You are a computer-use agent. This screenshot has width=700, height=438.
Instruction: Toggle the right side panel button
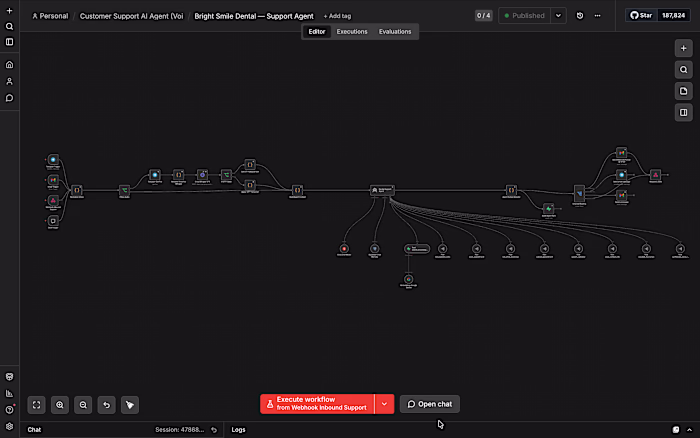tap(683, 113)
